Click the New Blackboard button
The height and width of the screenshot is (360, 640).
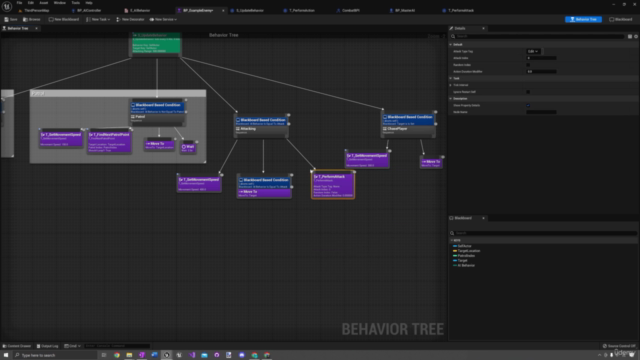point(64,19)
